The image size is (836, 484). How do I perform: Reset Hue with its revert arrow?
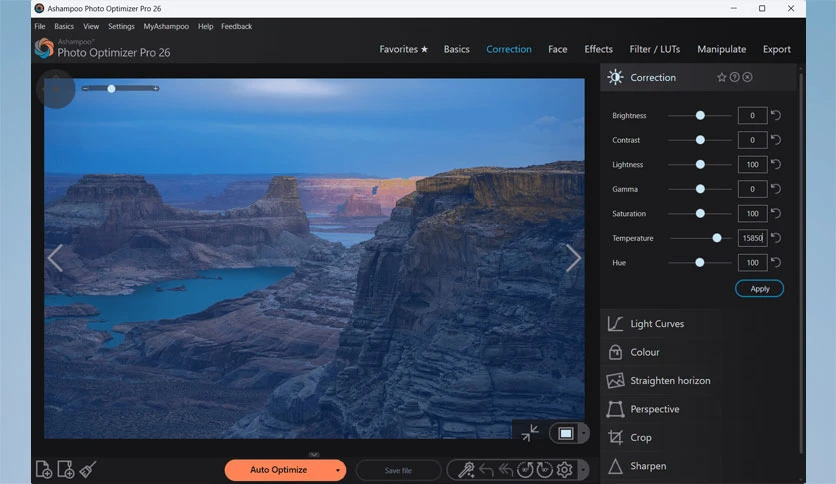pyautogui.click(x=776, y=262)
